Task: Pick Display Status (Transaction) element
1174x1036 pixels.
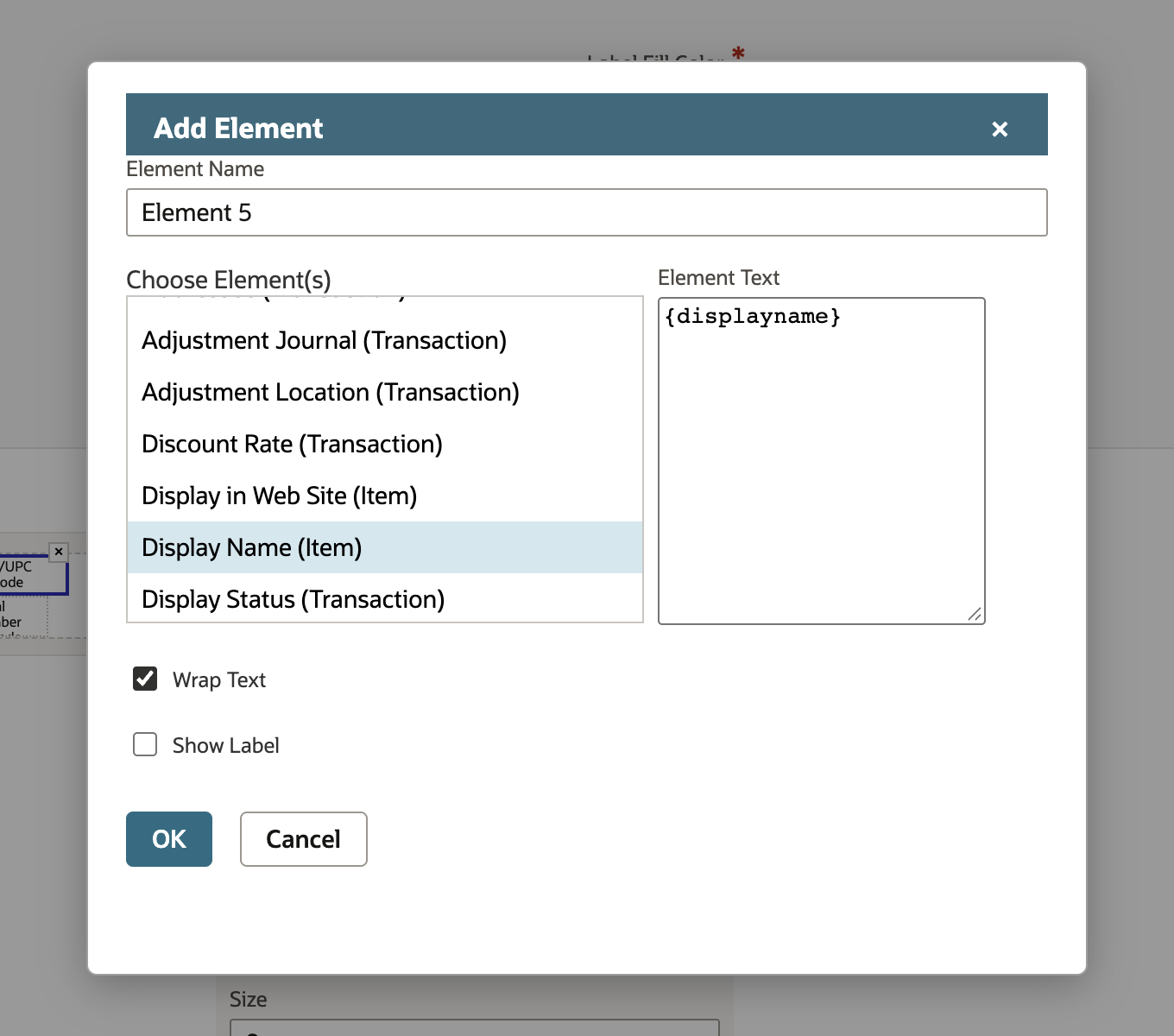Action: tap(385, 598)
